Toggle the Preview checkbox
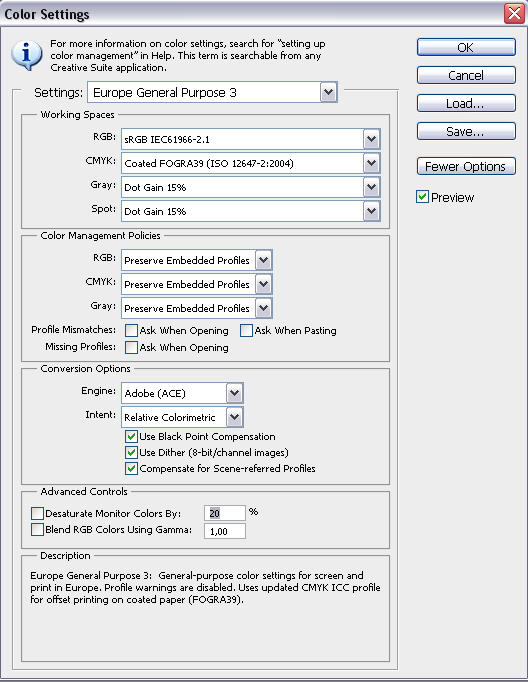This screenshot has width=528, height=682. (x=422, y=197)
